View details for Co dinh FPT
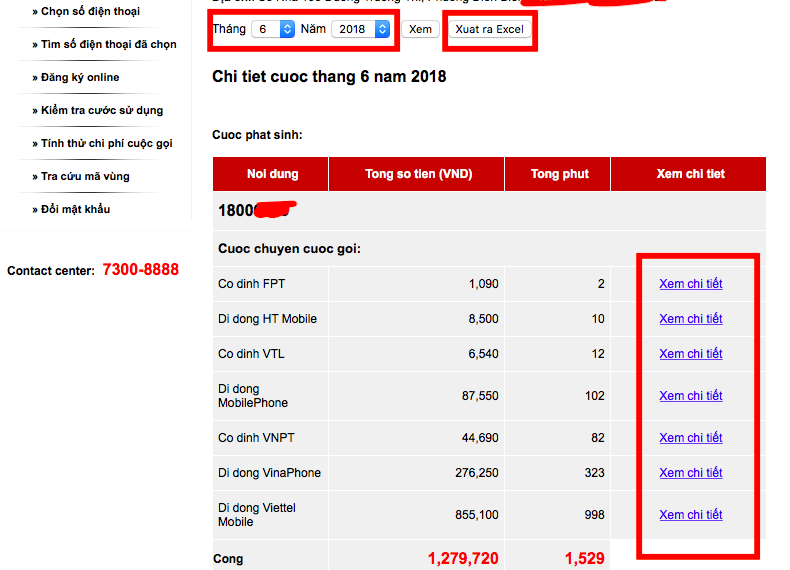 (691, 284)
